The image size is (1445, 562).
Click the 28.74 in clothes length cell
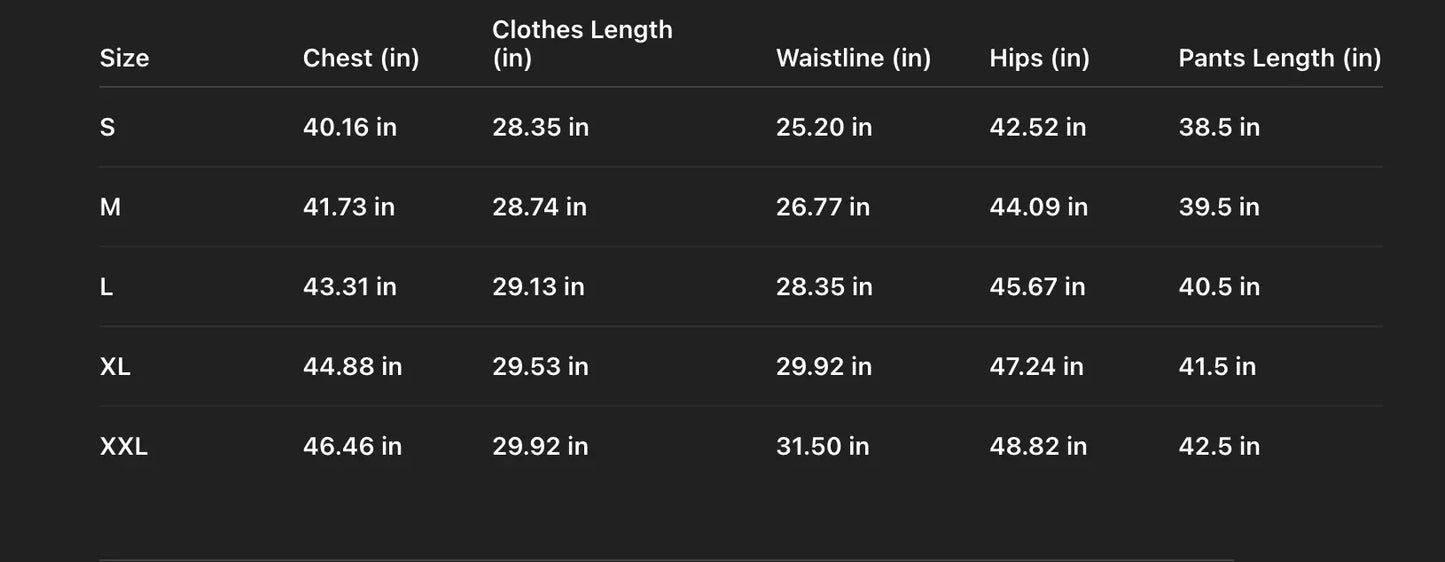[539, 207]
